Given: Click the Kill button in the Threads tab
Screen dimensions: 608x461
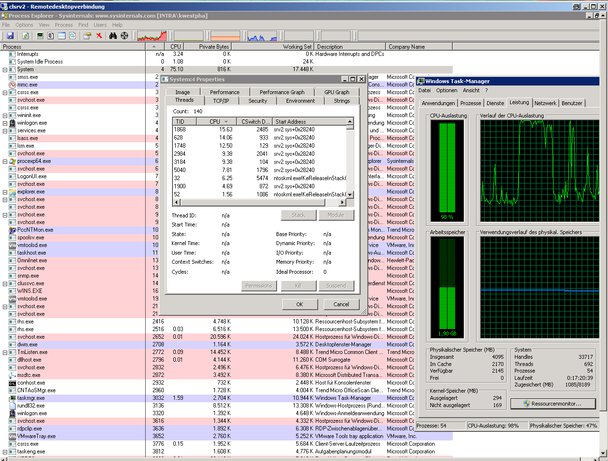Looking at the screenshot, I should tap(298, 286).
